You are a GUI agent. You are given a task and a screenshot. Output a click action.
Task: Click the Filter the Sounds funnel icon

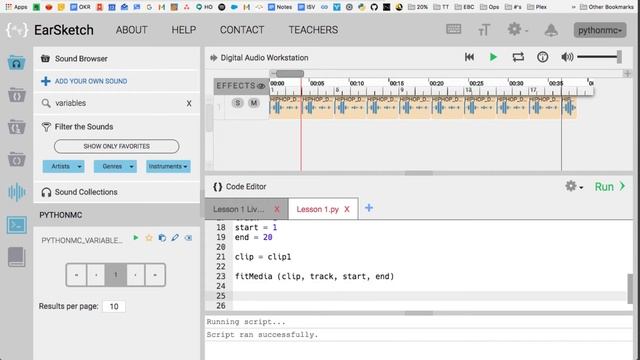point(46,127)
